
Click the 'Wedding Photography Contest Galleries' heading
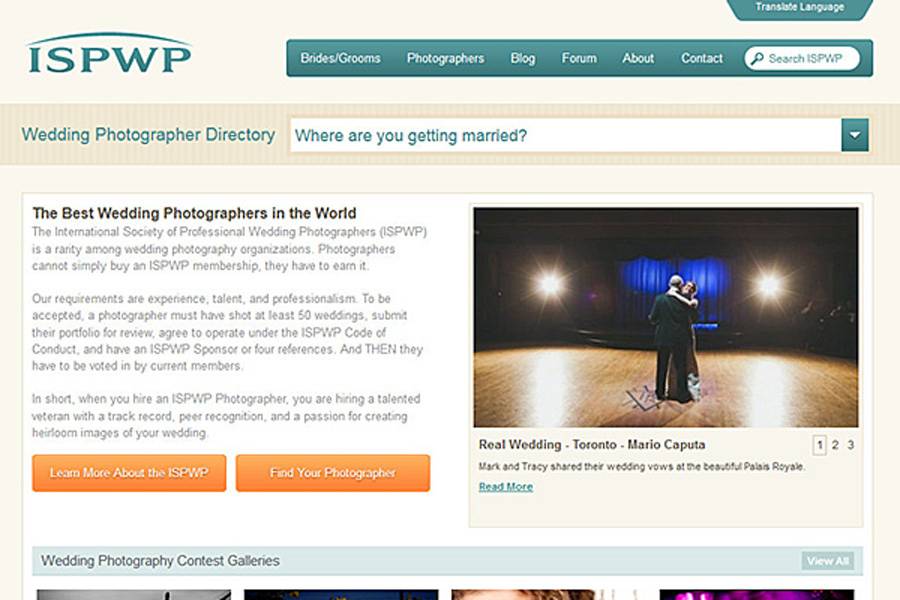(160, 561)
